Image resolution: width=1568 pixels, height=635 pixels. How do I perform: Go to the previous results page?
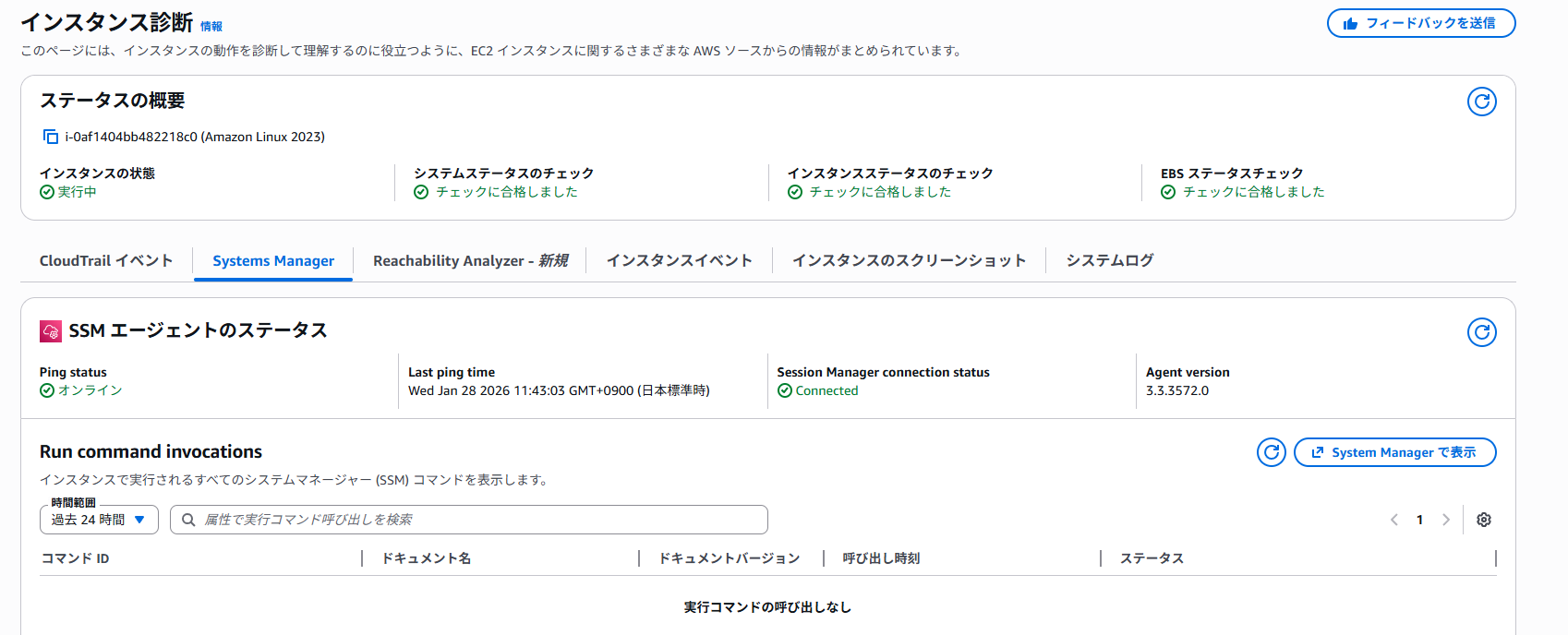(1394, 520)
